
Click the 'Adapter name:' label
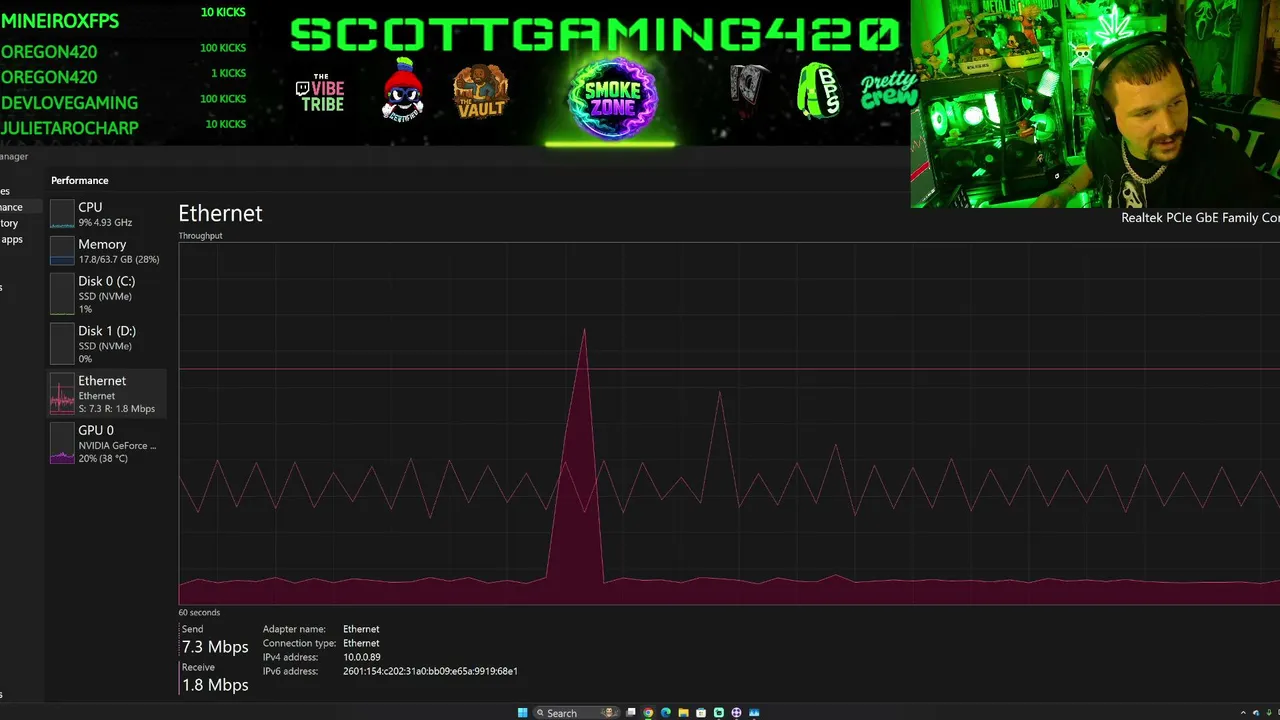pyautogui.click(x=294, y=629)
